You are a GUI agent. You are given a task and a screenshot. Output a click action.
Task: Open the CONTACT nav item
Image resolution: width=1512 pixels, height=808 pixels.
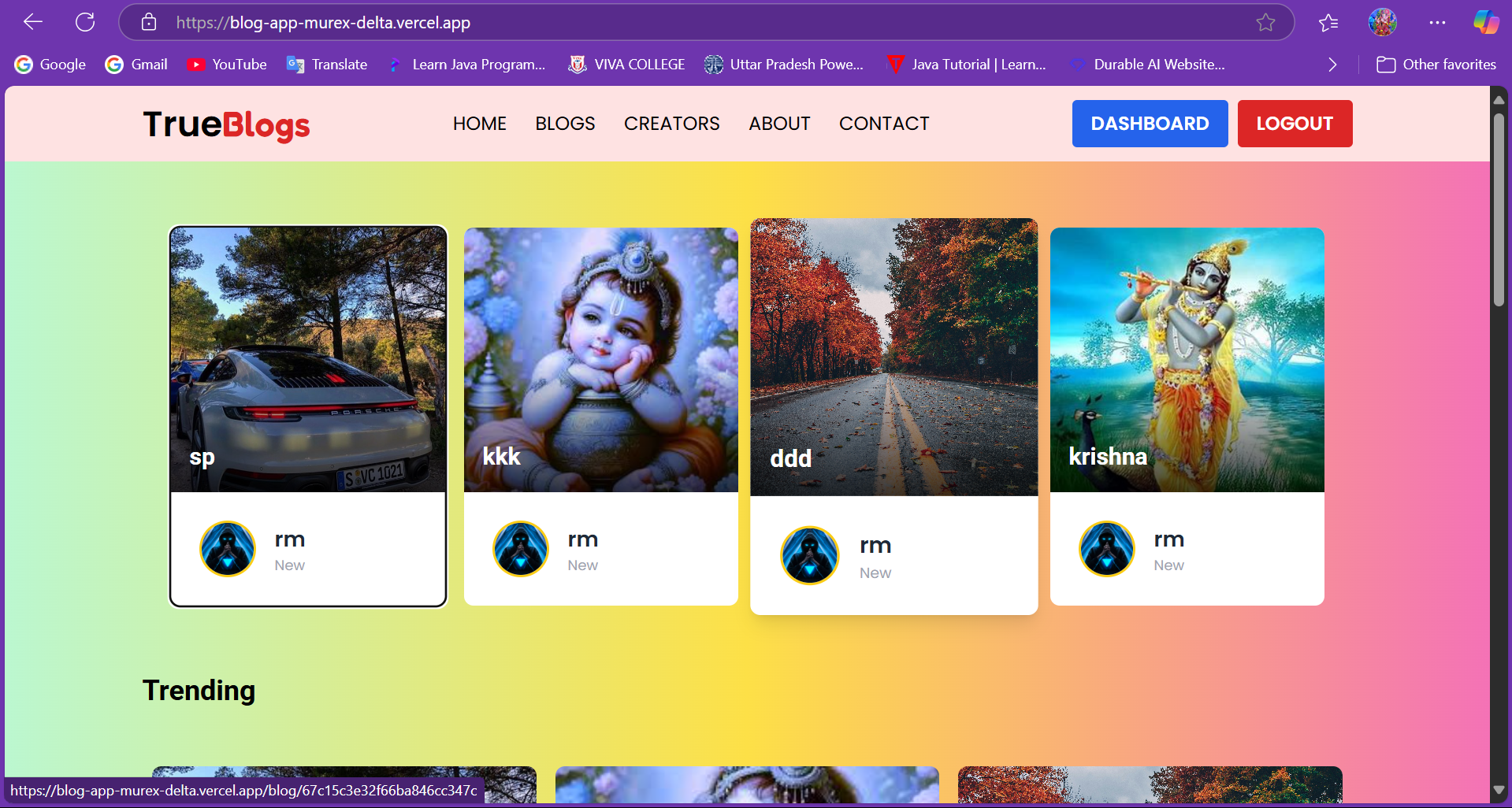pyautogui.click(x=884, y=124)
